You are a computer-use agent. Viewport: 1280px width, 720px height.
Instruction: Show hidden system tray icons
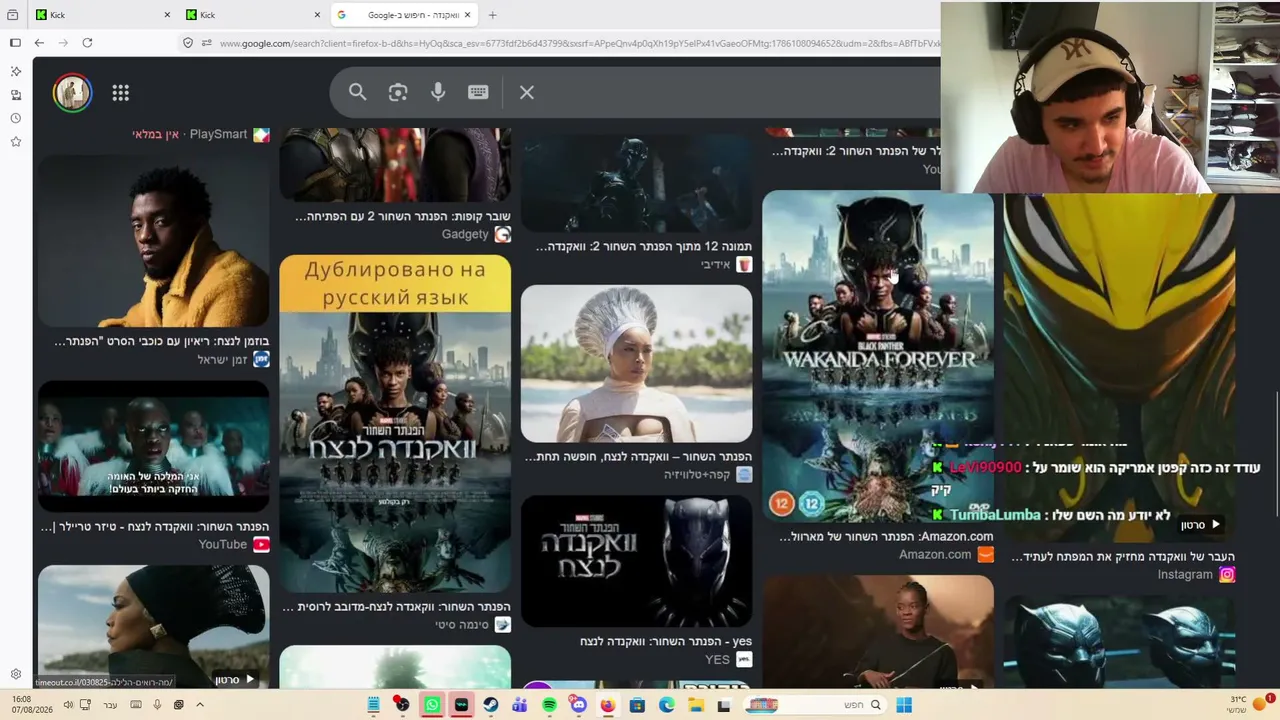pos(200,705)
